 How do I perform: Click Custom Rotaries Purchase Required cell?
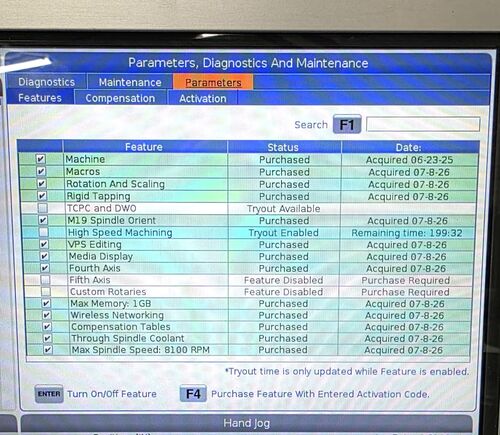pyautogui.click(x=405, y=292)
